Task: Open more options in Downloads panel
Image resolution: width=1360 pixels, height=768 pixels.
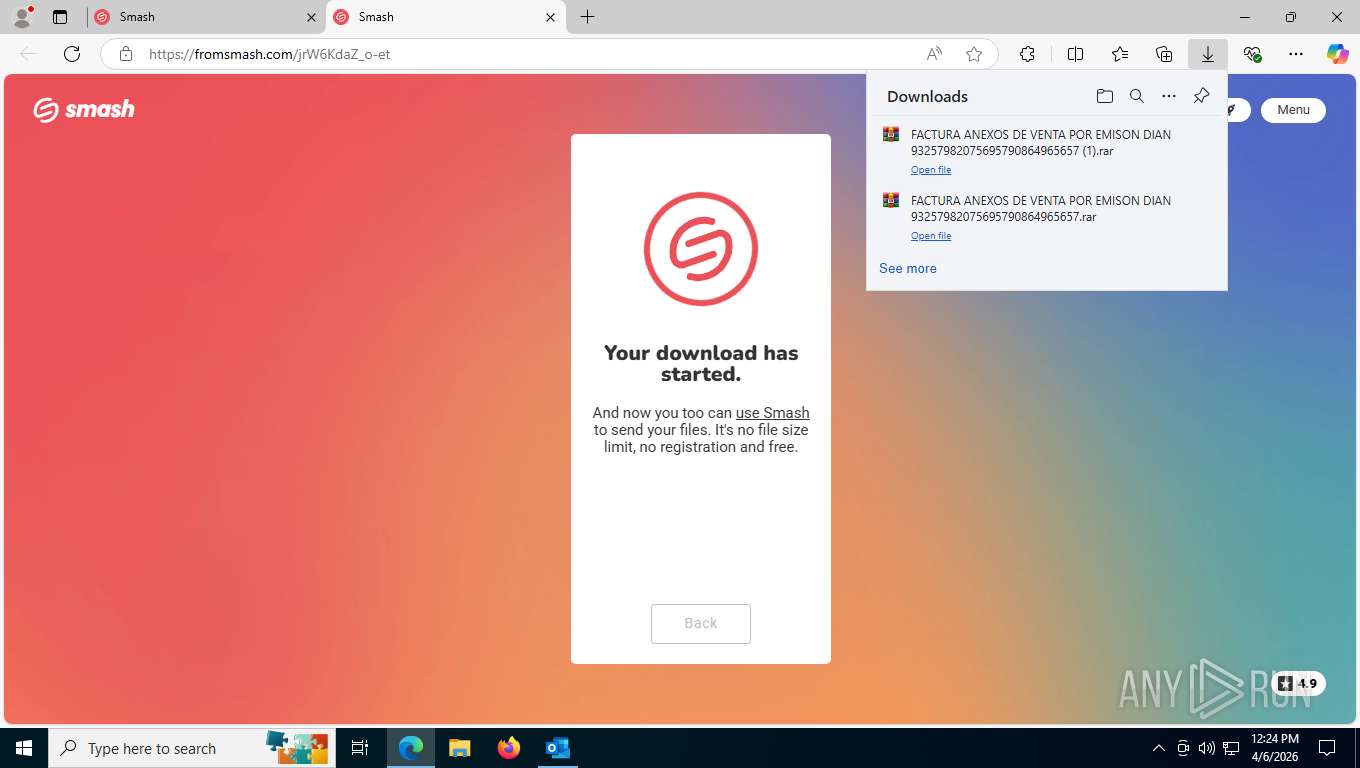Action: pos(1169,96)
